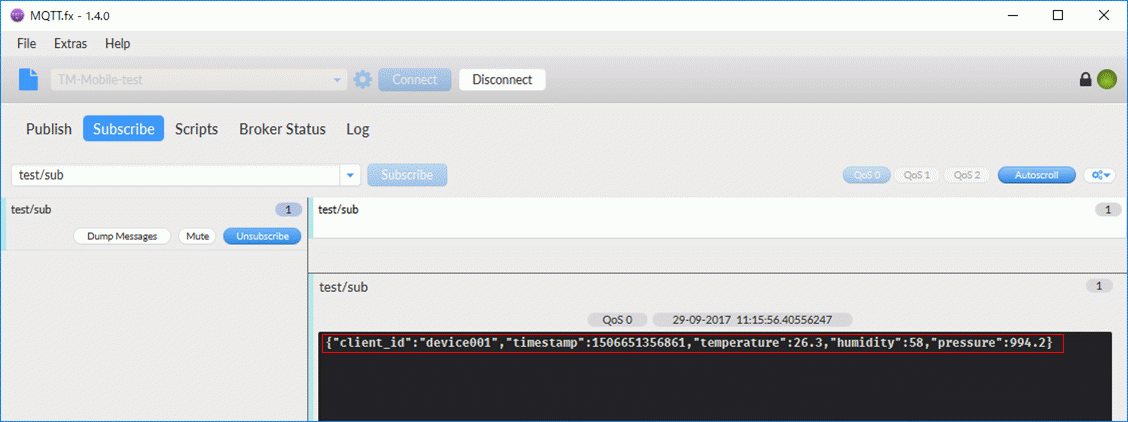
Task: Switch to the Broker Status tab
Action: pos(283,129)
